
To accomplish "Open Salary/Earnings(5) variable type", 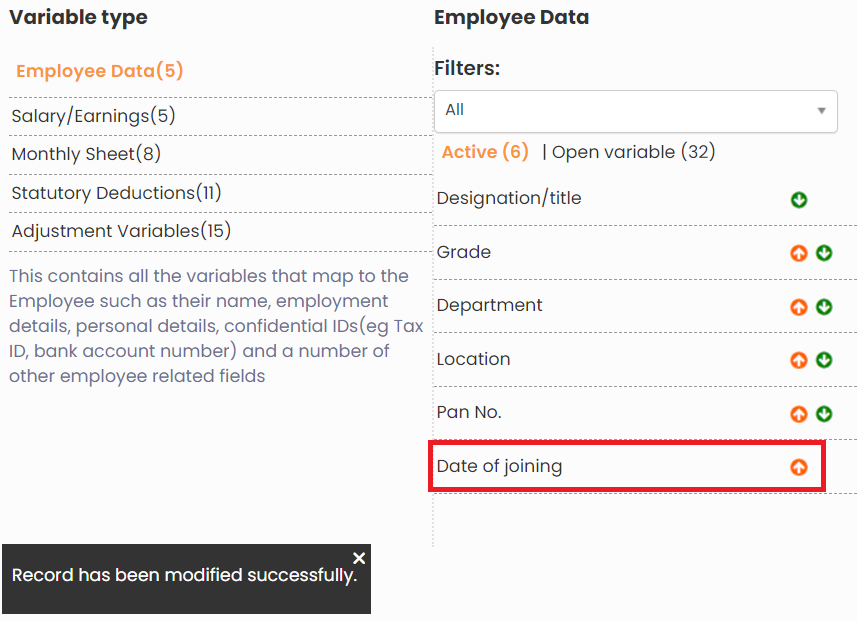I will (93, 116).
